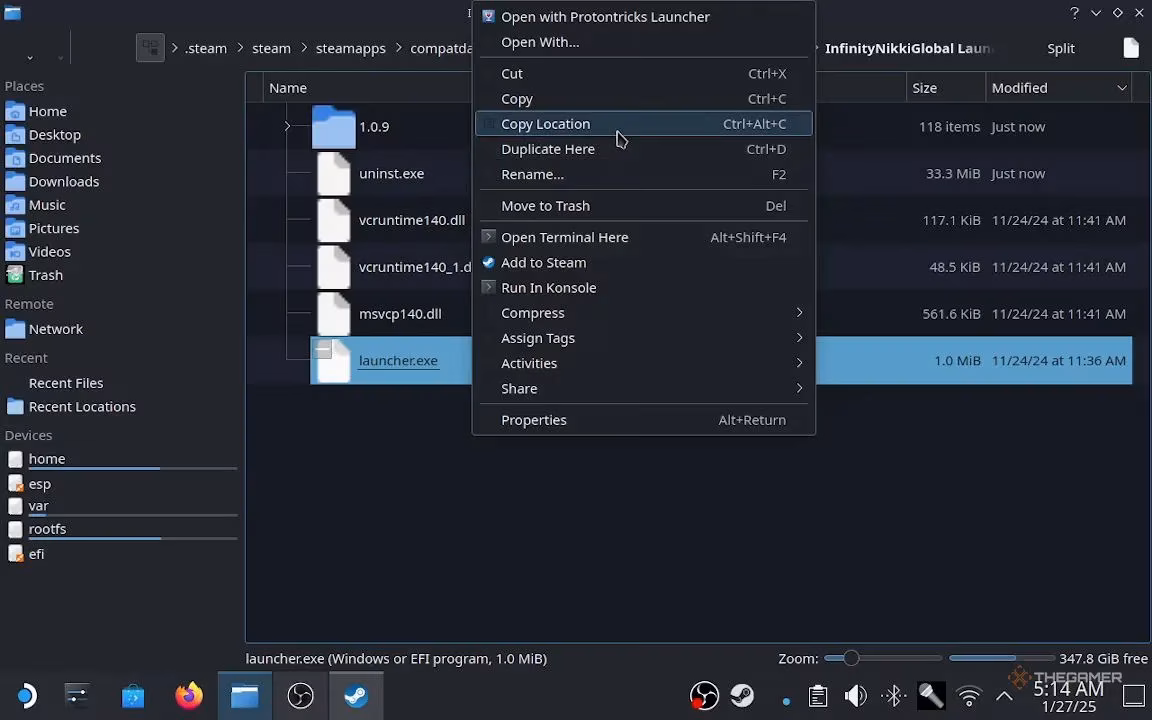The image size is (1152, 720).
Task: Choose Add to Steam menu entry
Action: click(x=543, y=262)
